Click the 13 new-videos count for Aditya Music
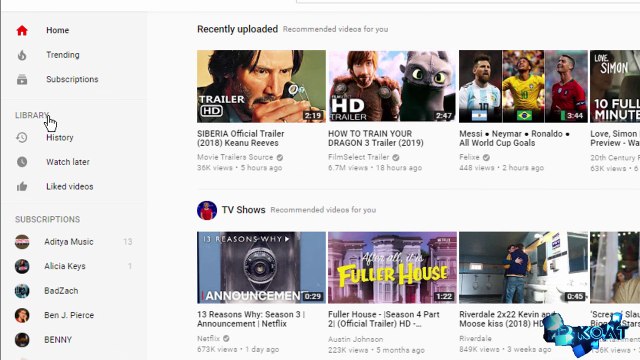640x360 pixels. (x=128, y=242)
